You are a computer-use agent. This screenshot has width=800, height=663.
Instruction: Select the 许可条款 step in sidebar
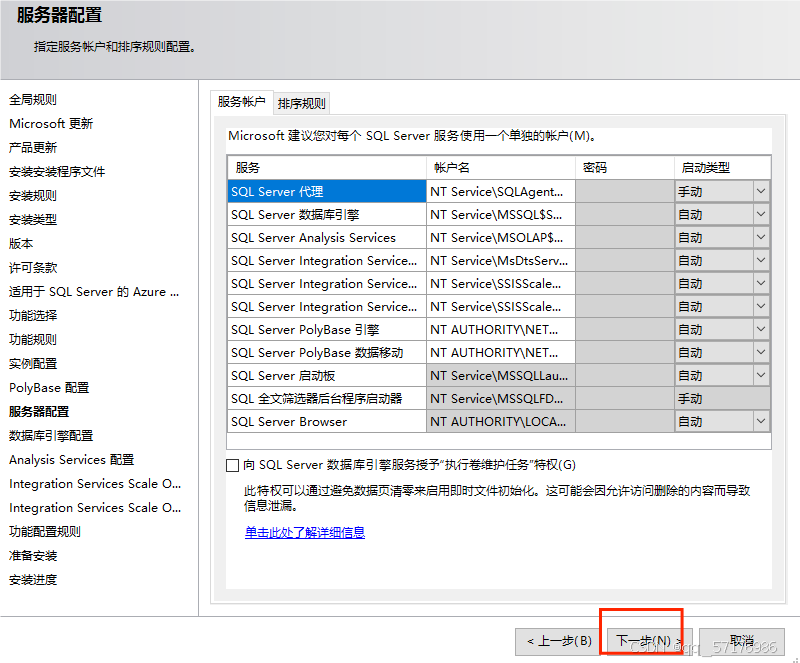click(33, 267)
